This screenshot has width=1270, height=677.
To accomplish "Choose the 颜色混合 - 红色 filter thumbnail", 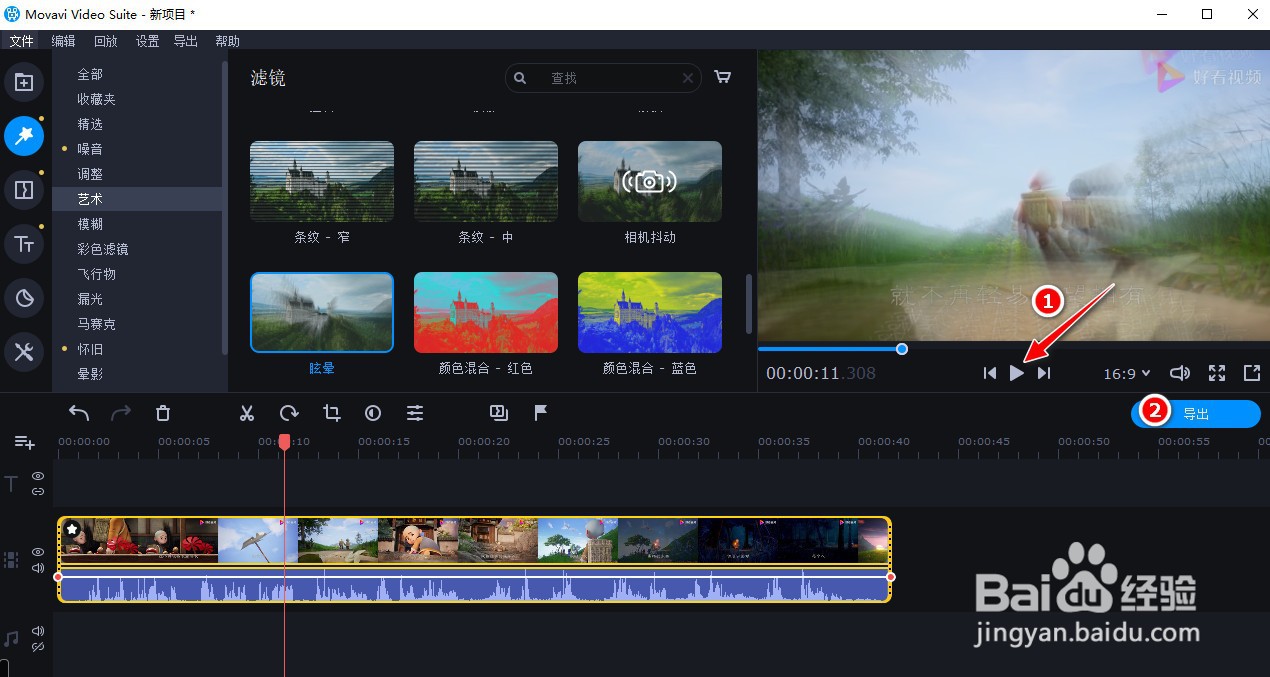I will click(x=486, y=312).
